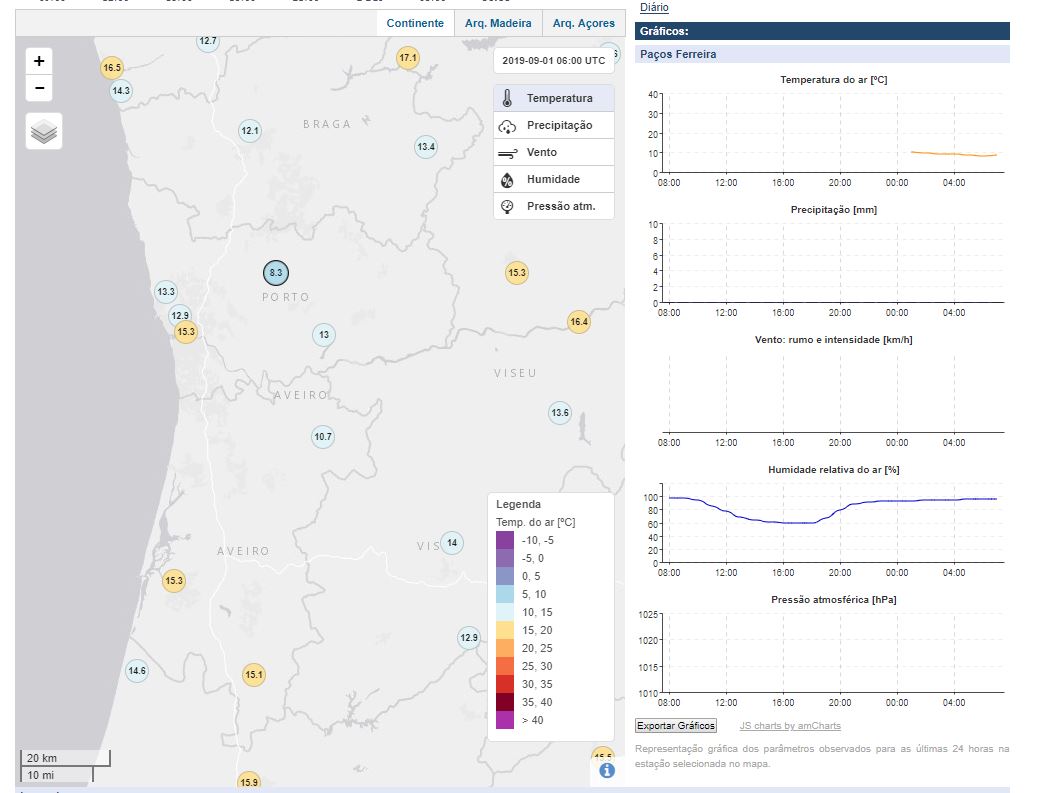Image resolution: width=1063 pixels, height=793 pixels.
Task: Select the 15.3 marker on Porto coast
Action: coord(186,332)
